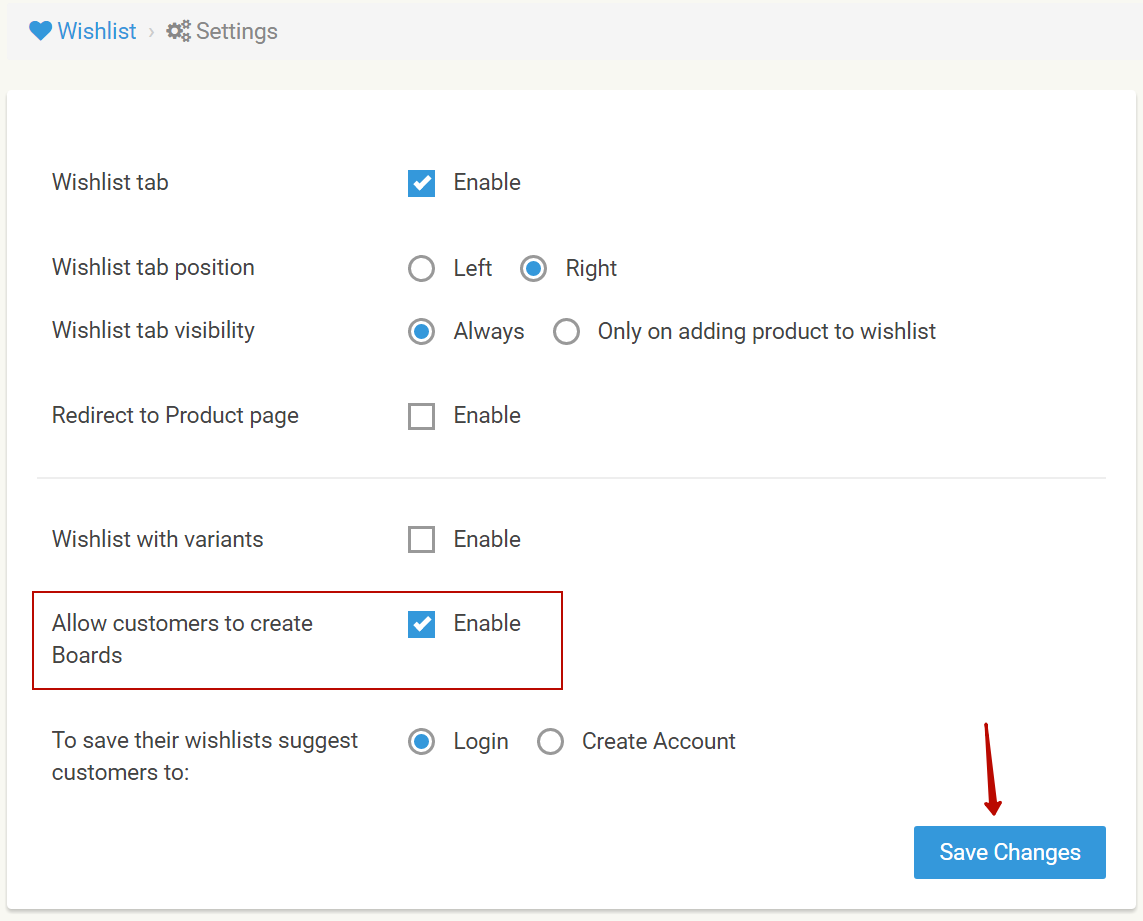
Task: Choose Only on adding product to wishlist
Action: point(566,331)
